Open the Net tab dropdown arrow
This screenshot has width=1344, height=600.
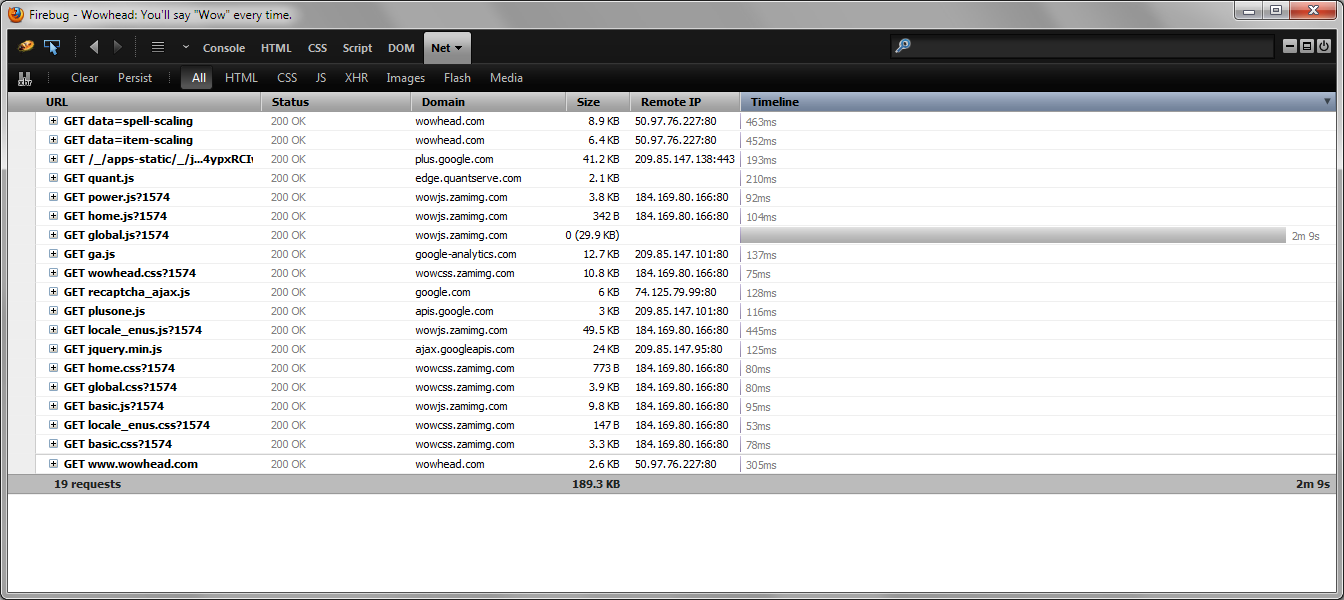tap(458, 48)
